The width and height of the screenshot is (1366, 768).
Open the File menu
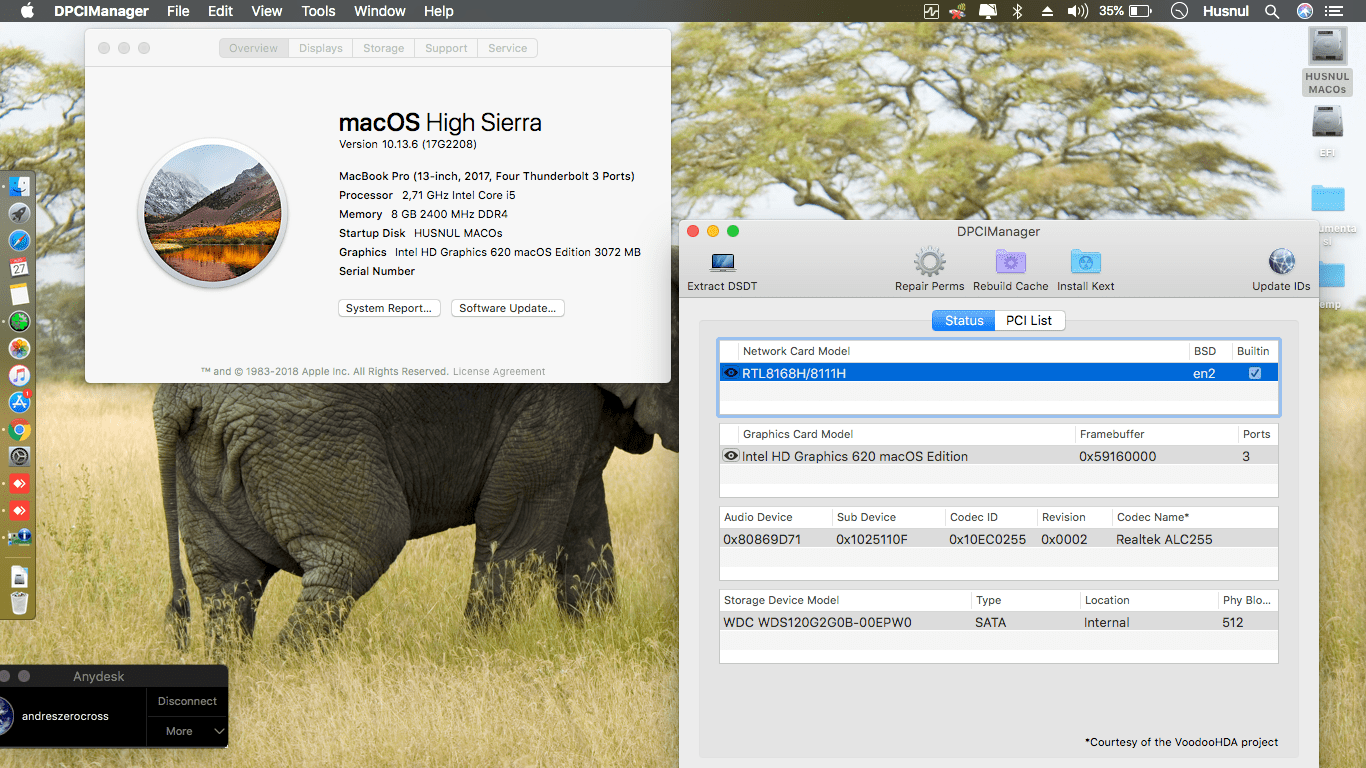point(178,11)
